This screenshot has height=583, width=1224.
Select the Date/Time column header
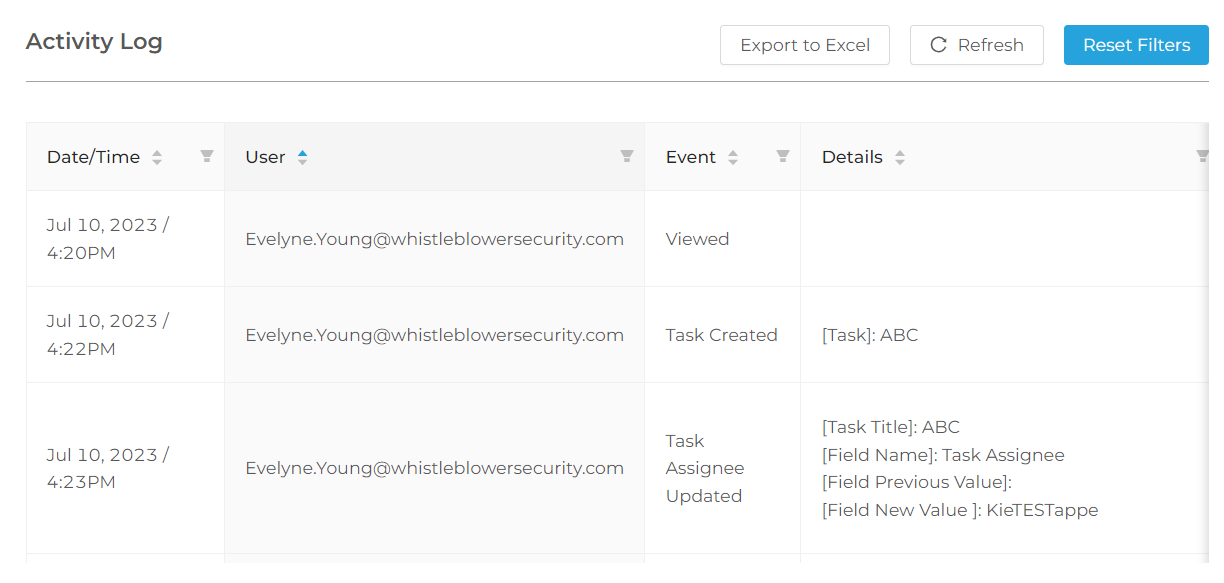tap(93, 157)
